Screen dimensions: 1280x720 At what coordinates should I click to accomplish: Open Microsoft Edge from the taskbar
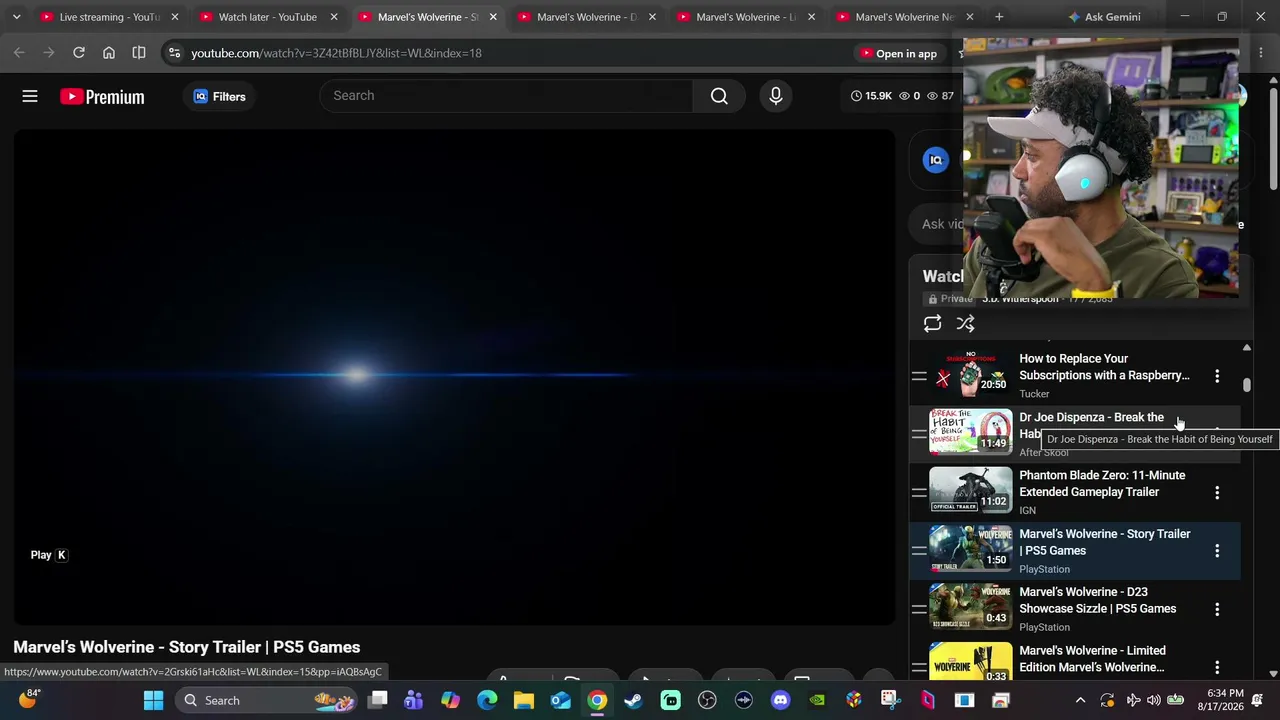(x=487, y=700)
